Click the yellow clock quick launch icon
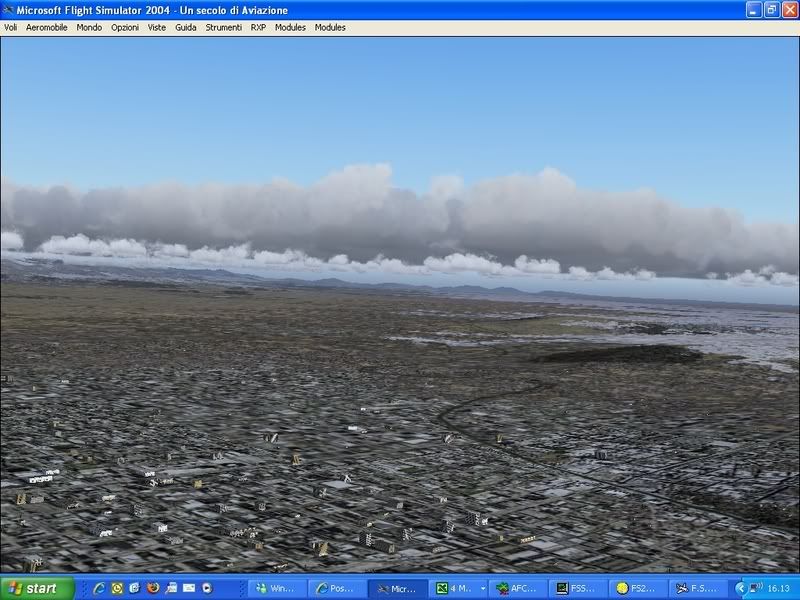The height and width of the screenshot is (600, 800). pyautogui.click(x=117, y=588)
